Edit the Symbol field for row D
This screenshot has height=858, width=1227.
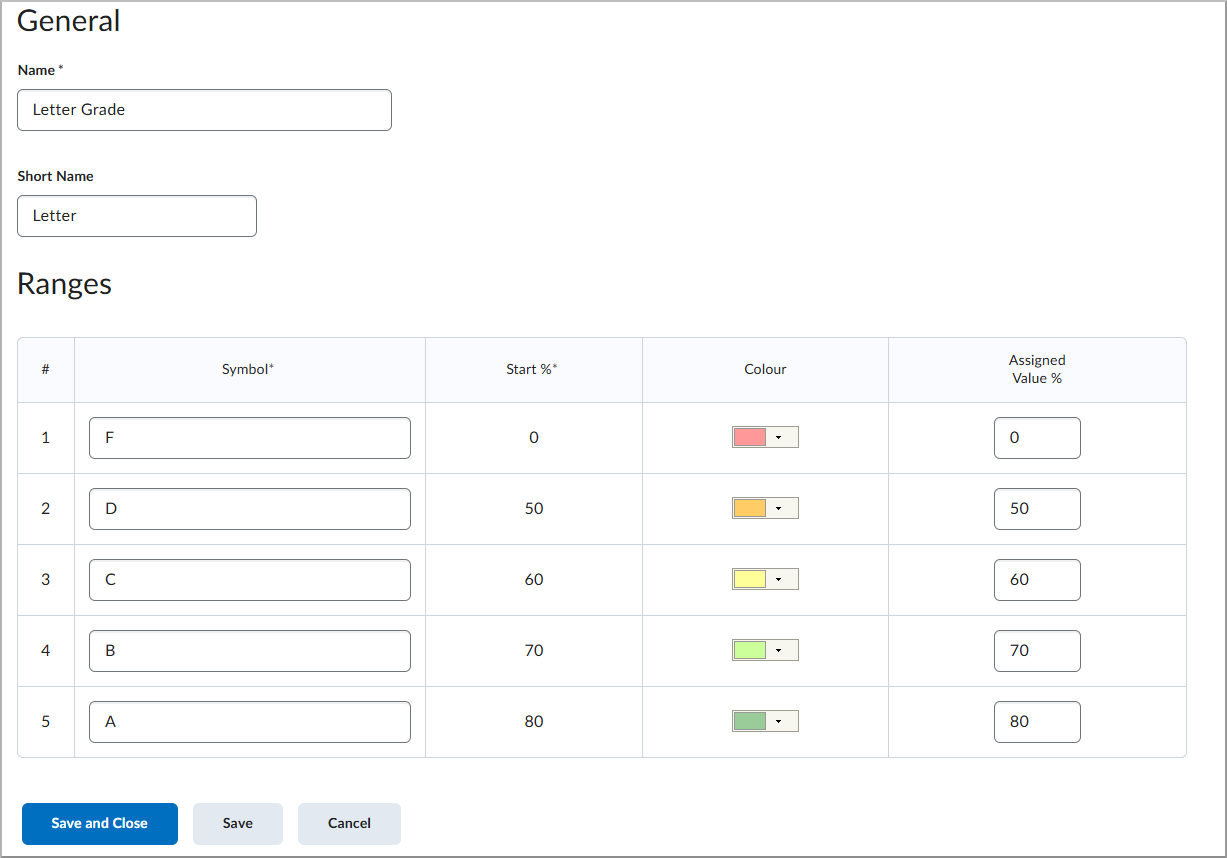pyautogui.click(x=250, y=509)
